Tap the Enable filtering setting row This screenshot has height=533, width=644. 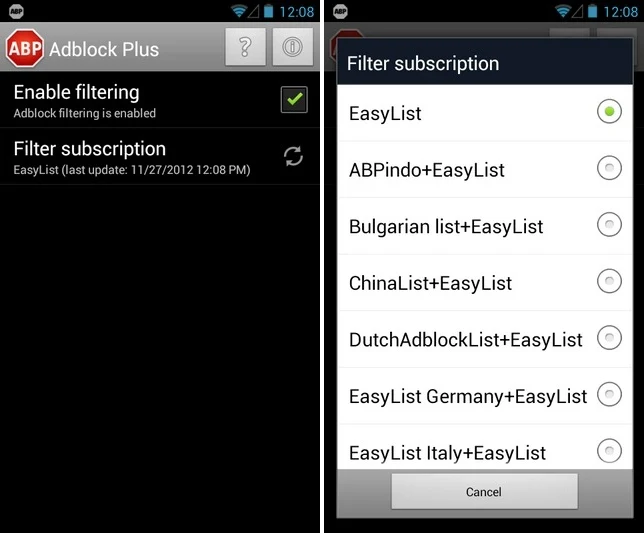160,100
